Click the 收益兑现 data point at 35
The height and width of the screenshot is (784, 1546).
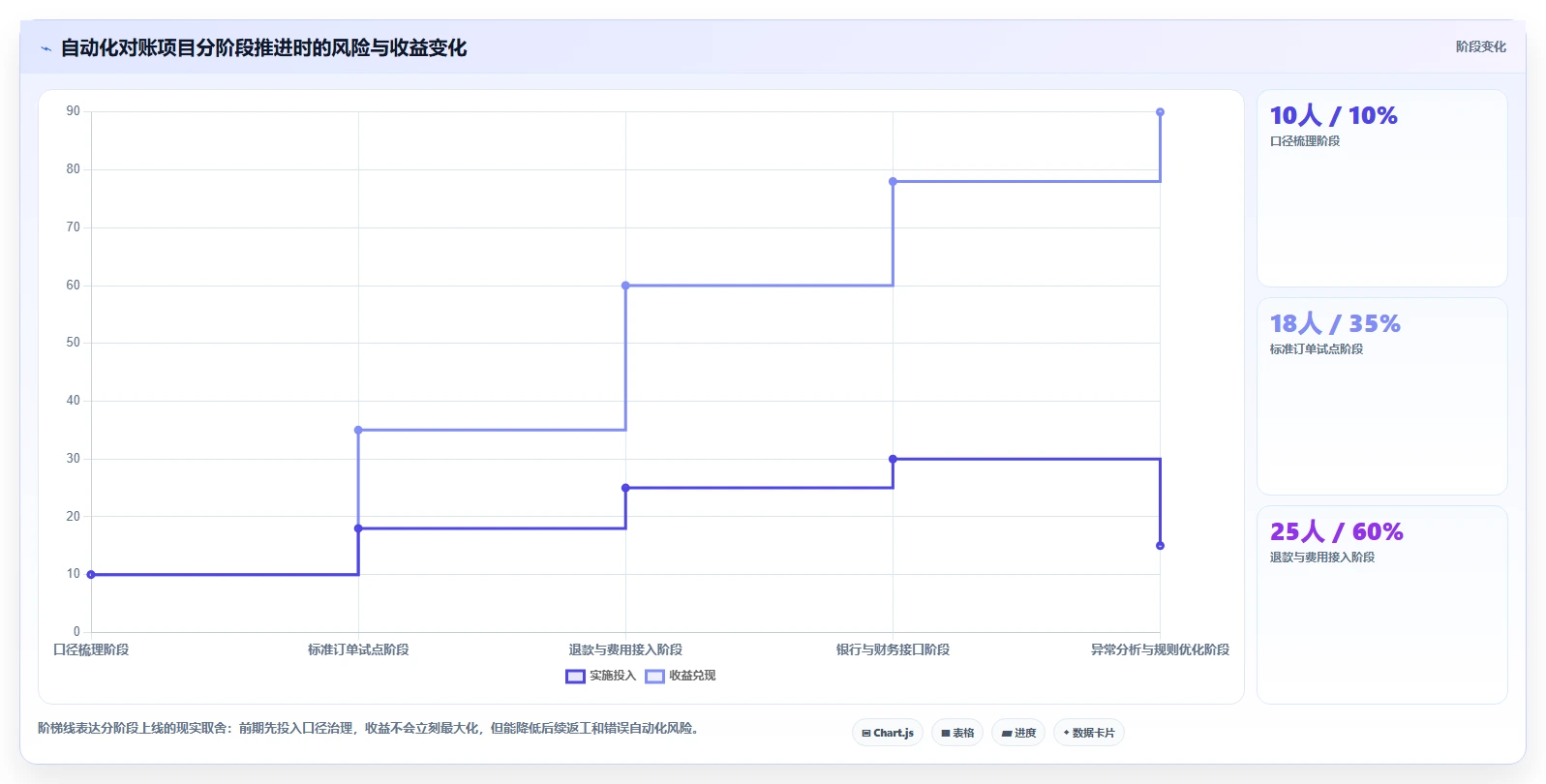pyautogui.click(x=358, y=430)
